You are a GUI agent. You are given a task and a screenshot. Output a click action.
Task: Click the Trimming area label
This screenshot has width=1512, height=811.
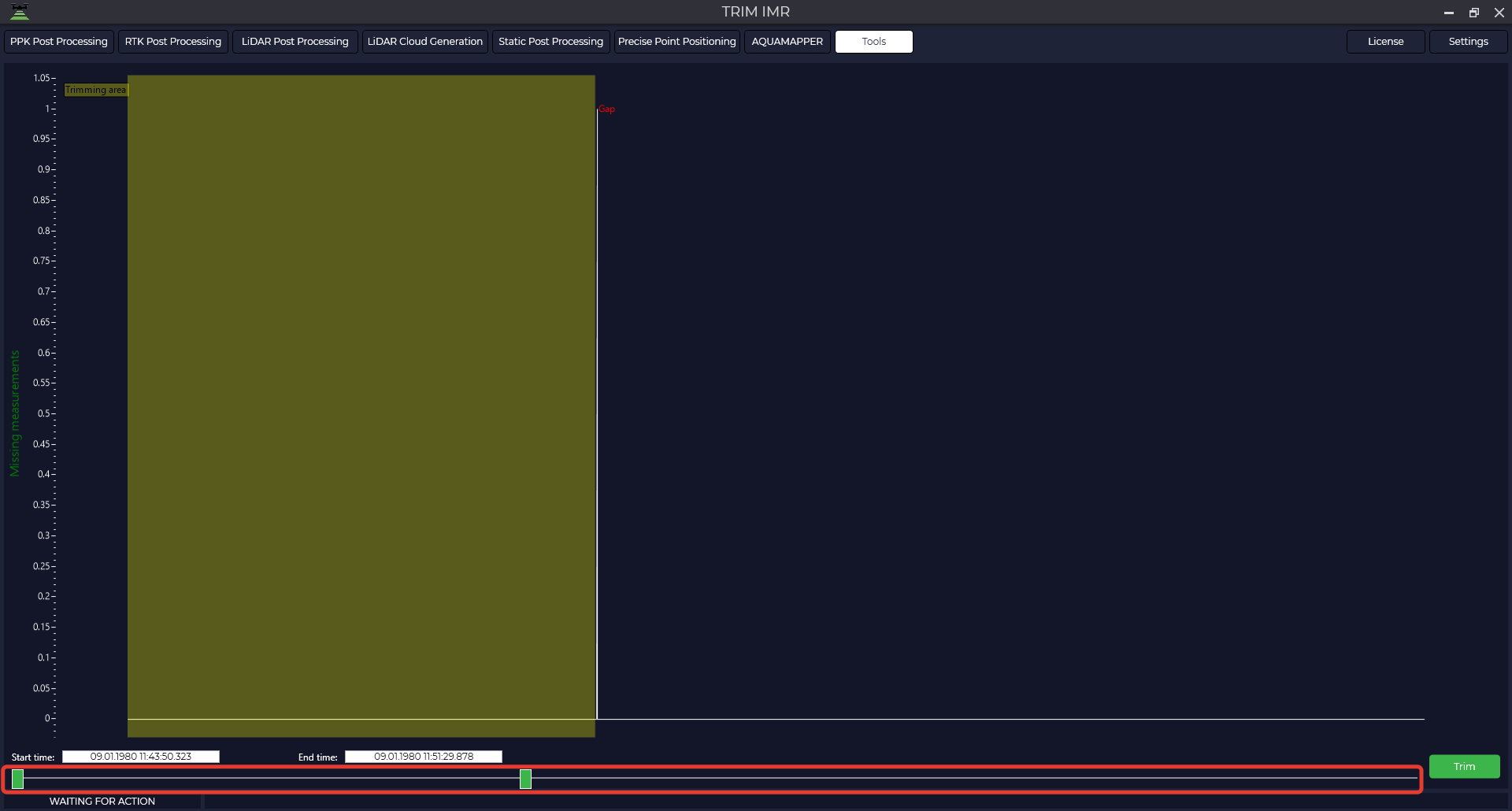pos(95,90)
